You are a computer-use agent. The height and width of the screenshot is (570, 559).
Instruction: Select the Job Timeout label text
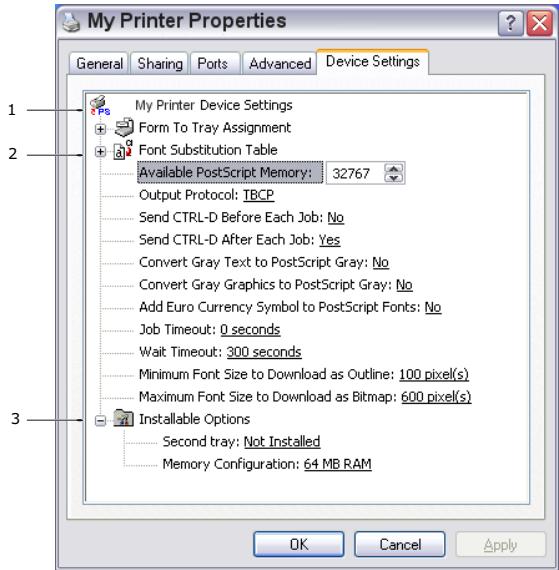(x=178, y=330)
